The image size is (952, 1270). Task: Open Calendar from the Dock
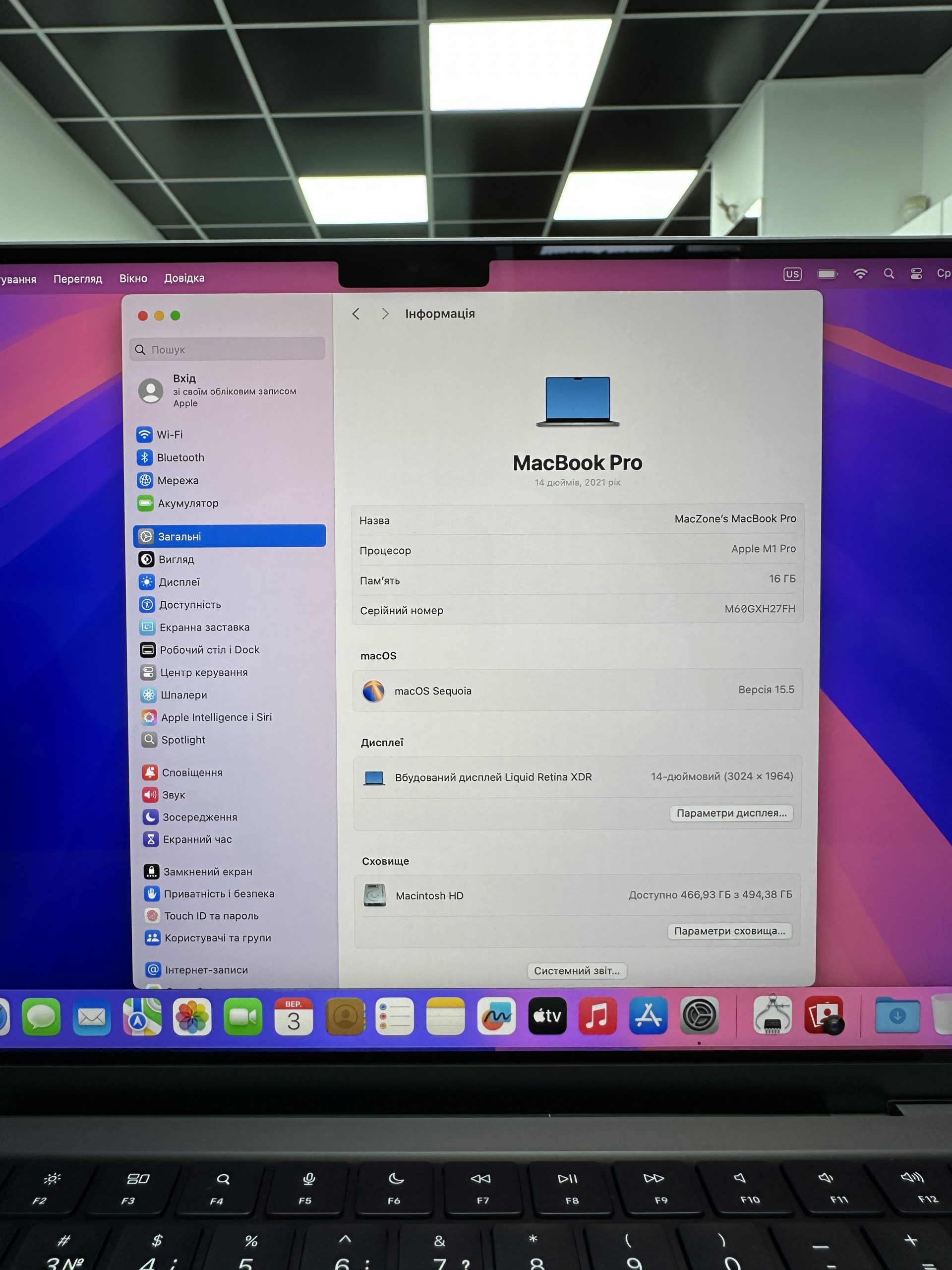(294, 1017)
